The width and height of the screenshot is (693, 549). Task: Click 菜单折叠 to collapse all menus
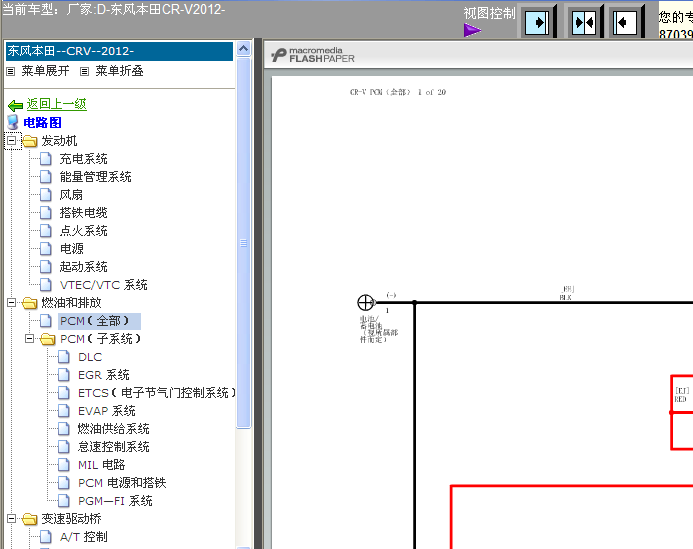tap(120, 71)
